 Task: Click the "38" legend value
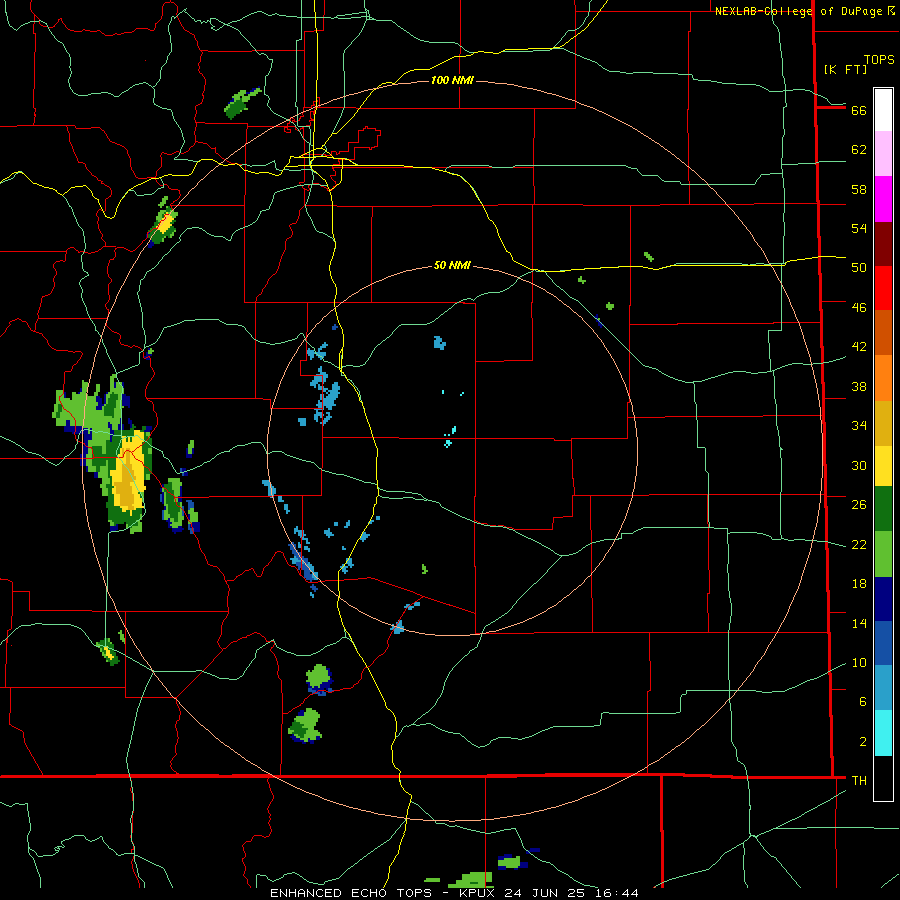pos(859,386)
